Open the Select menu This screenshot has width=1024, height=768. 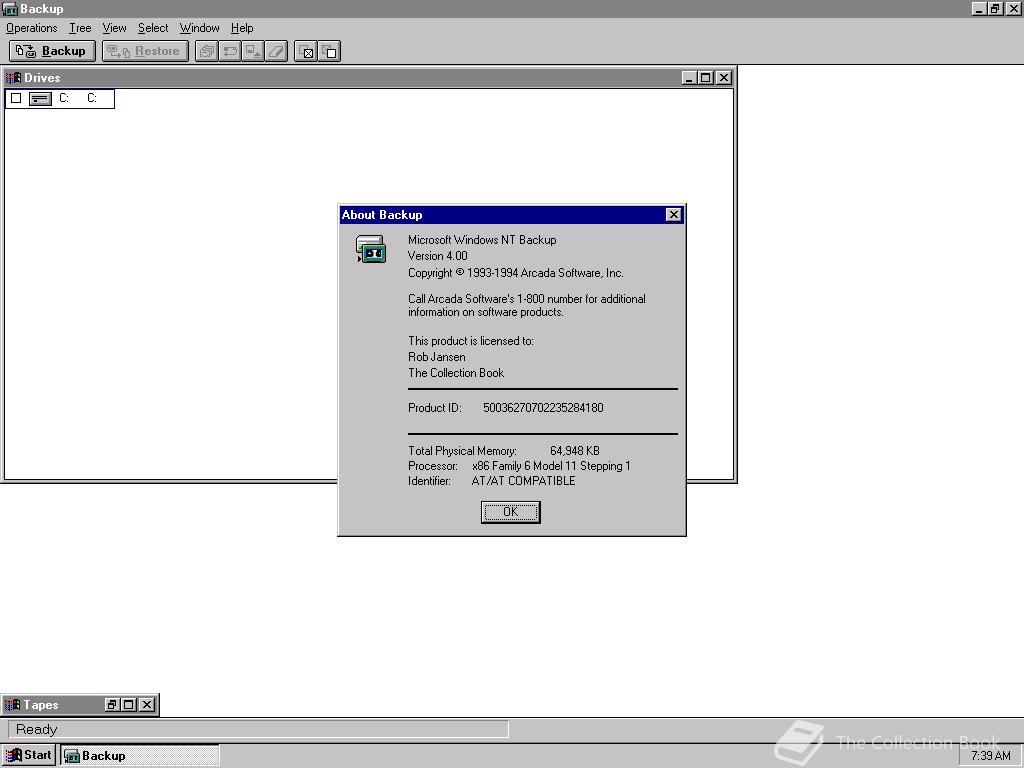coord(153,28)
